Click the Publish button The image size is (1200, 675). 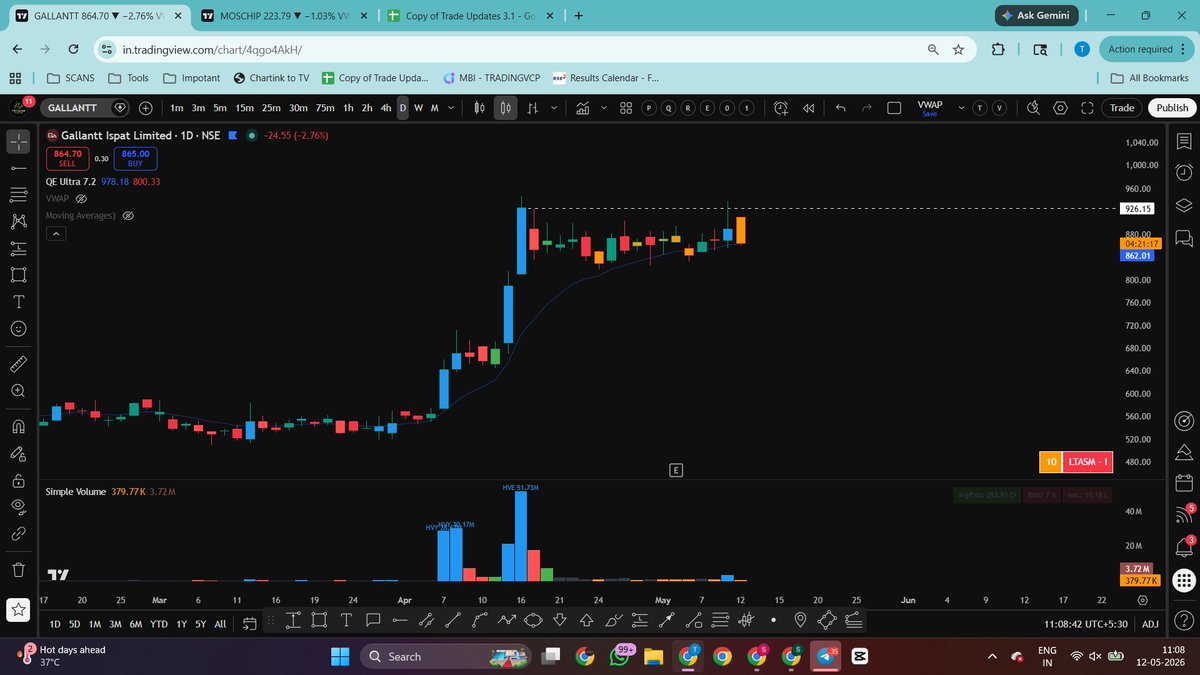pyautogui.click(x=1172, y=108)
